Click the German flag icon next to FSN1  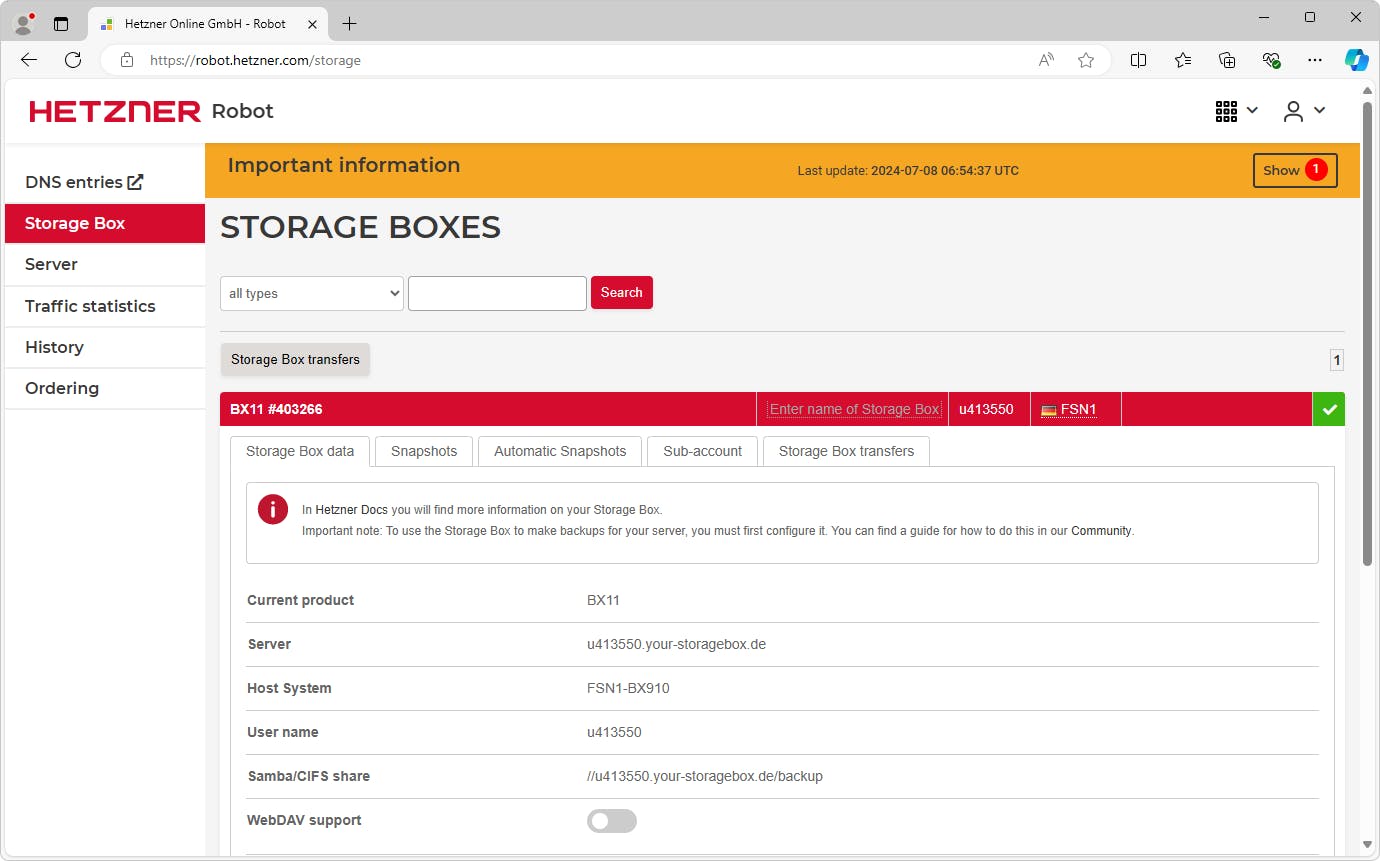1049,410
